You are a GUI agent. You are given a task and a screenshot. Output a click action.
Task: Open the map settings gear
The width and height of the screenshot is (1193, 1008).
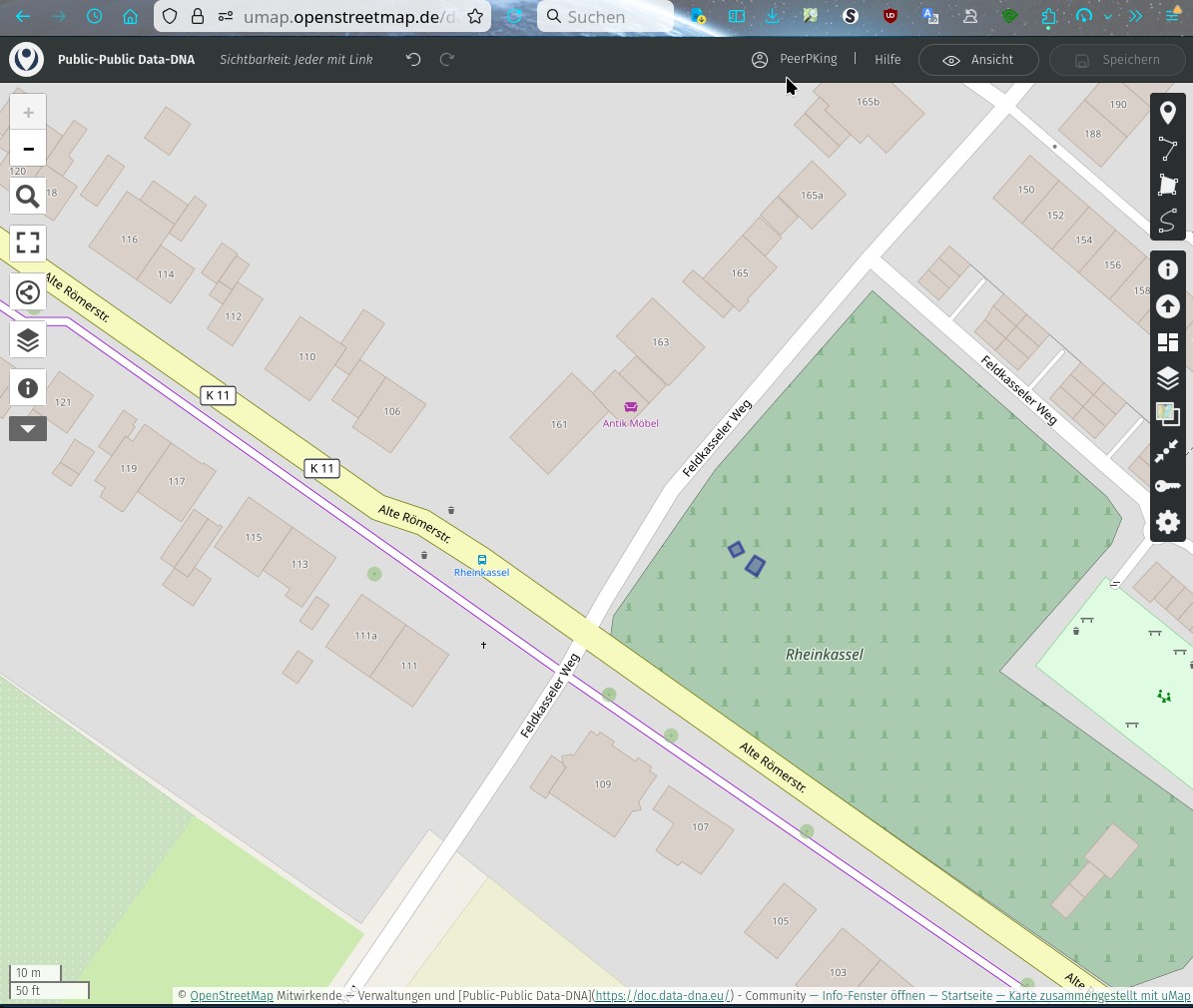1168,522
